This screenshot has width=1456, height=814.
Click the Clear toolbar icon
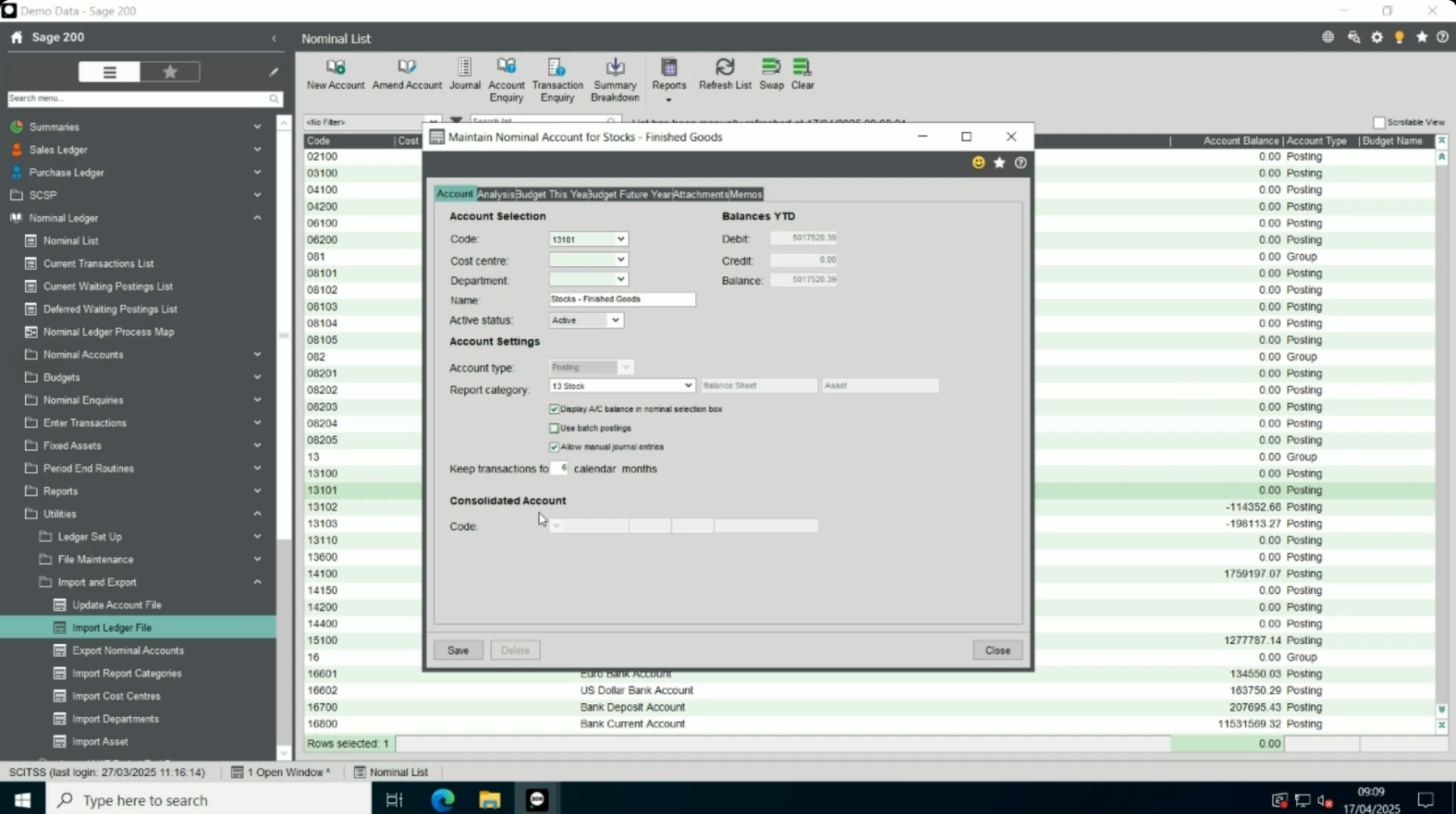point(802,74)
